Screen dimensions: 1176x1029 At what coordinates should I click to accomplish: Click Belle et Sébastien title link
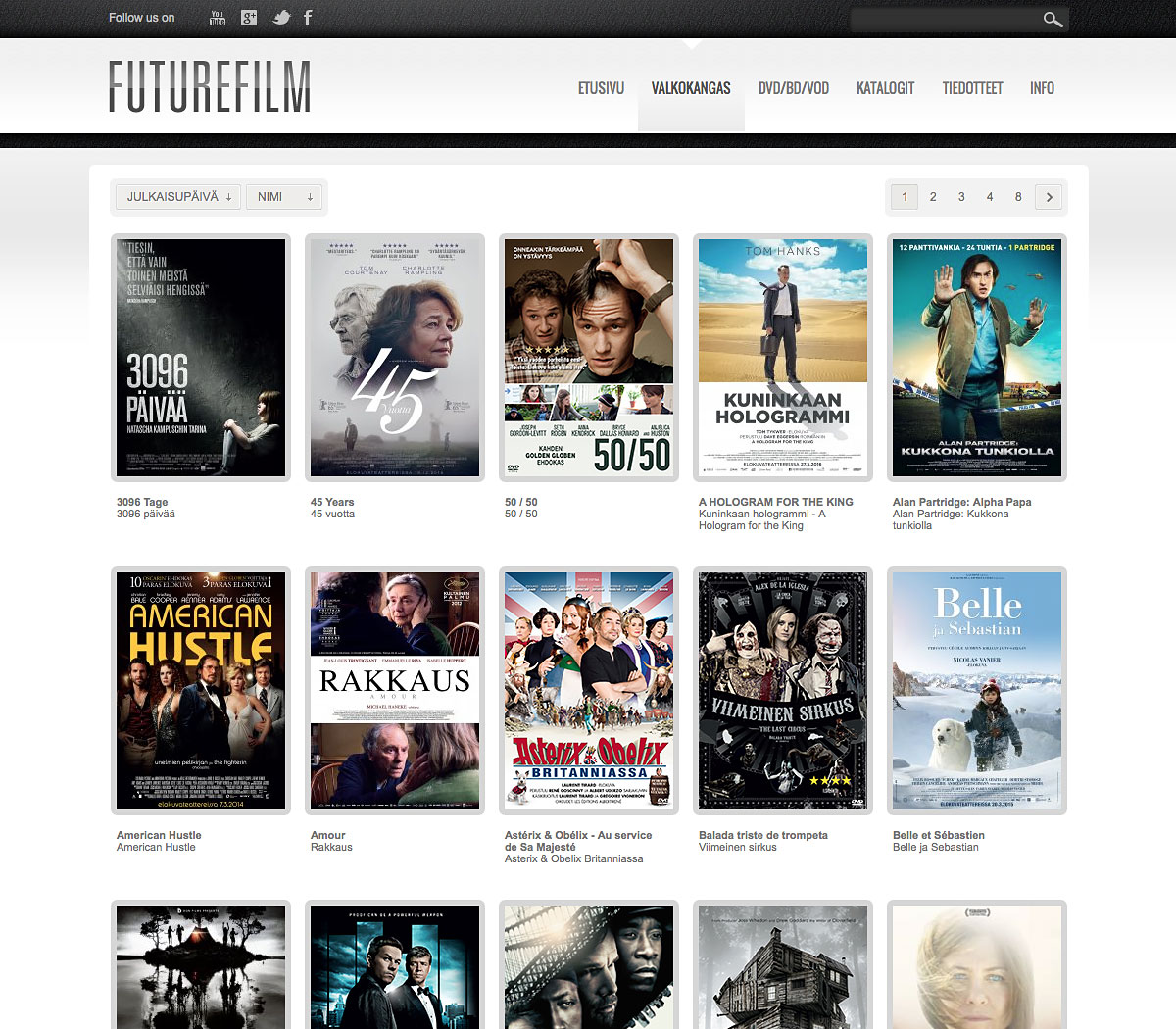pyautogui.click(x=939, y=835)
